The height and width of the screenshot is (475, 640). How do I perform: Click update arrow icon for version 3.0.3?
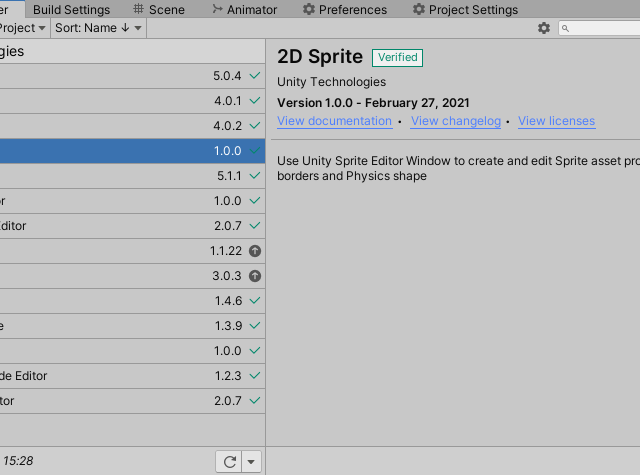[x=255, y=276]
